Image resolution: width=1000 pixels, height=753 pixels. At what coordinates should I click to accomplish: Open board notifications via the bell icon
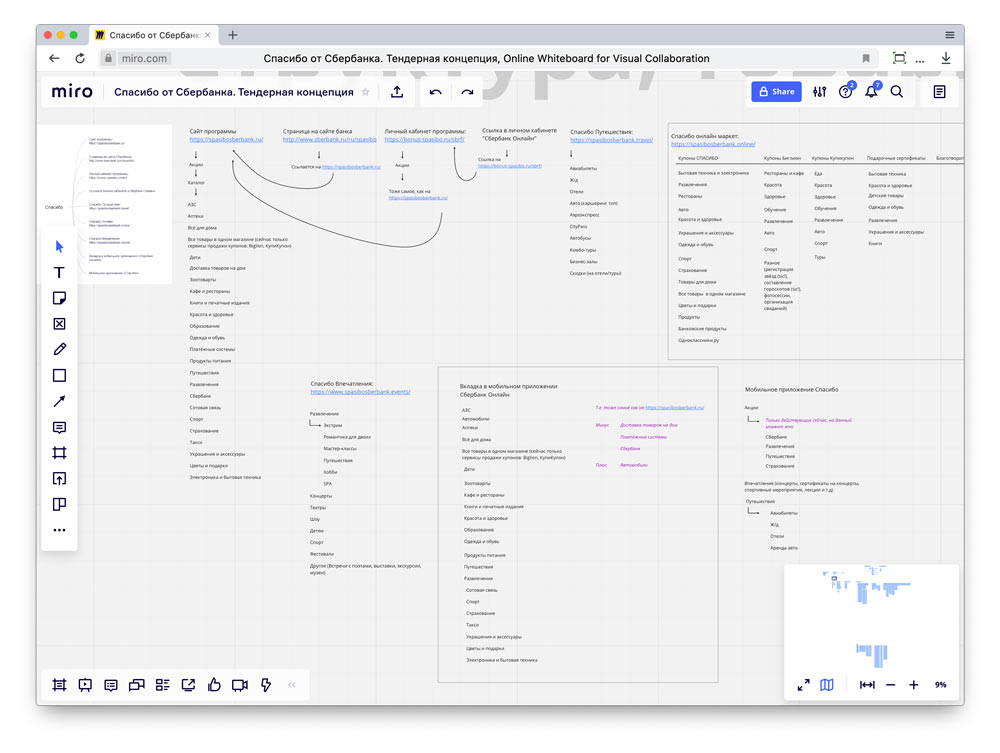[x=871, y=91]
